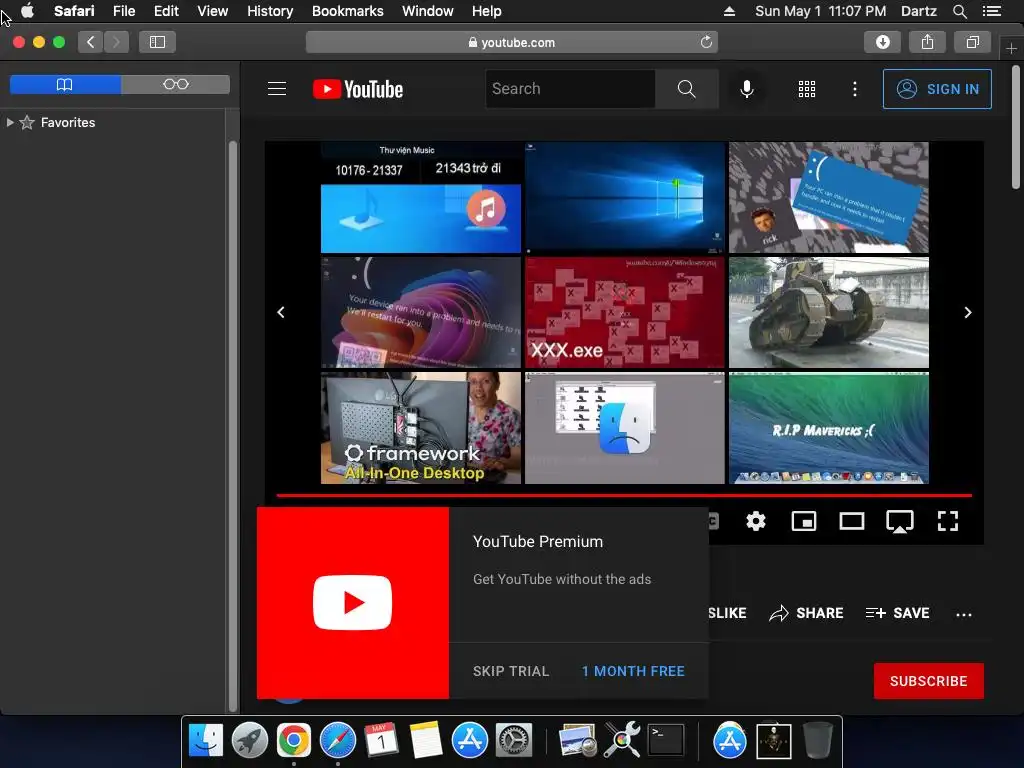
Task: Show next suggested videos with right arrow
Action: click(x=968, y=312)
